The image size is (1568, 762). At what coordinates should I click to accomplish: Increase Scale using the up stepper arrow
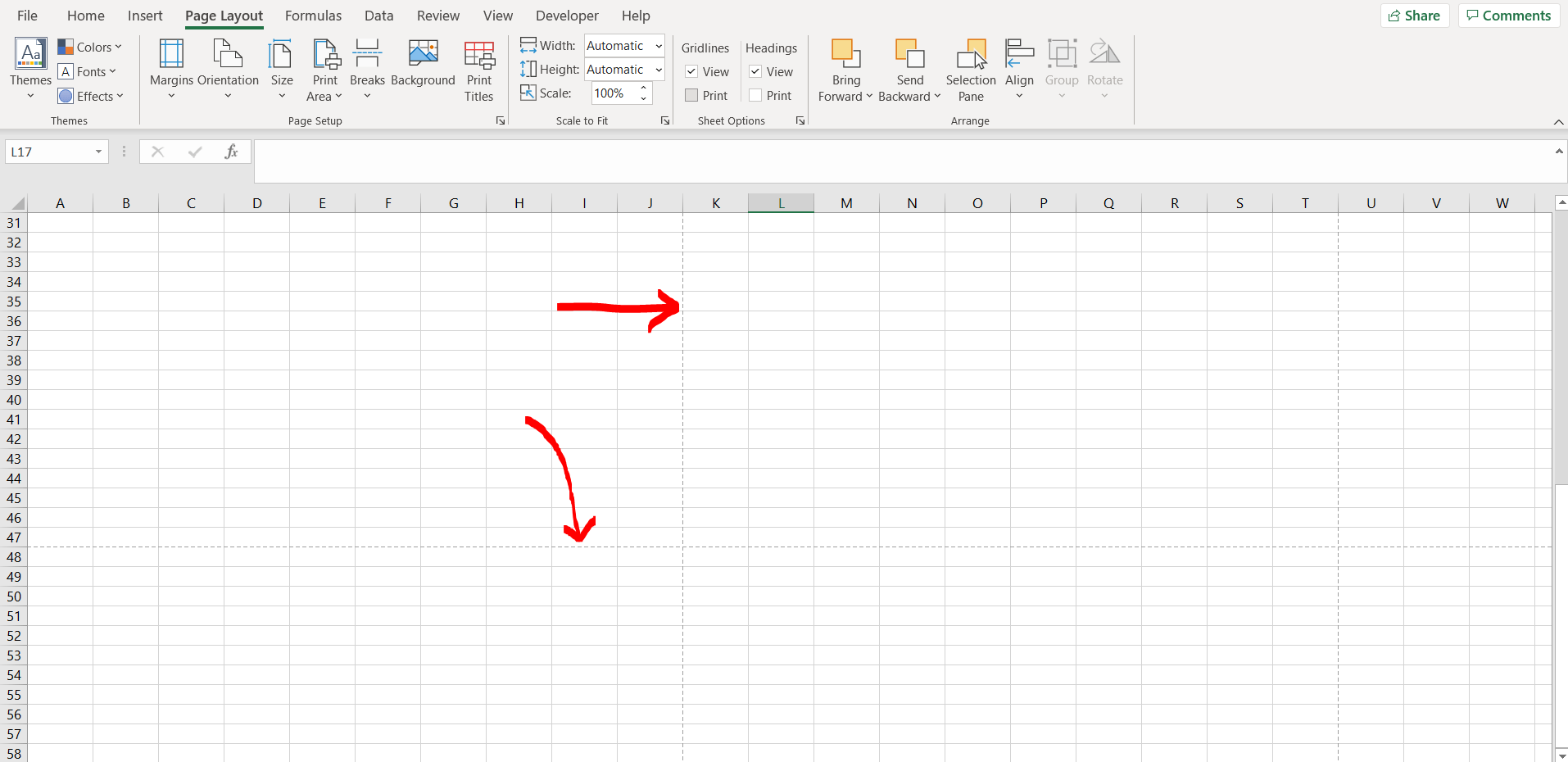pyautogui.click(x=644, y=88)
